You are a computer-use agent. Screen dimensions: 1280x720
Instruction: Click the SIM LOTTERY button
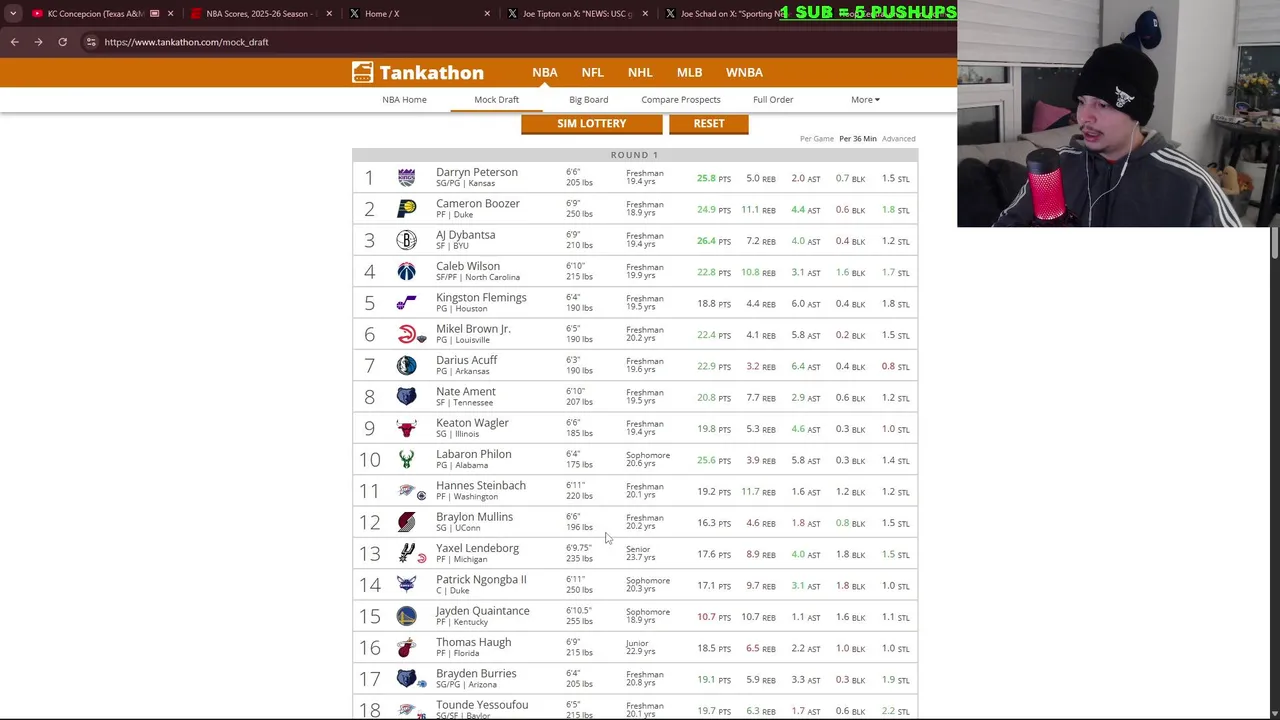click(591, 123)
